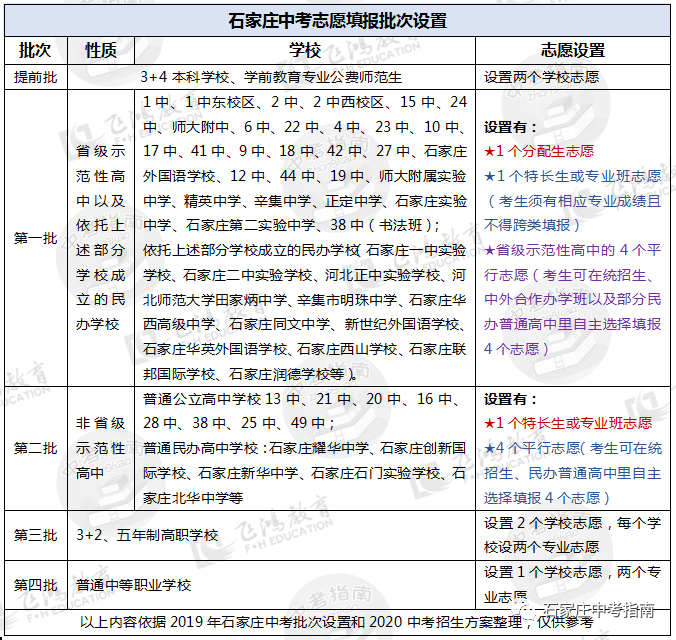Click the line 邦国际学校、石家庄润德学校等

coord(250,374)
